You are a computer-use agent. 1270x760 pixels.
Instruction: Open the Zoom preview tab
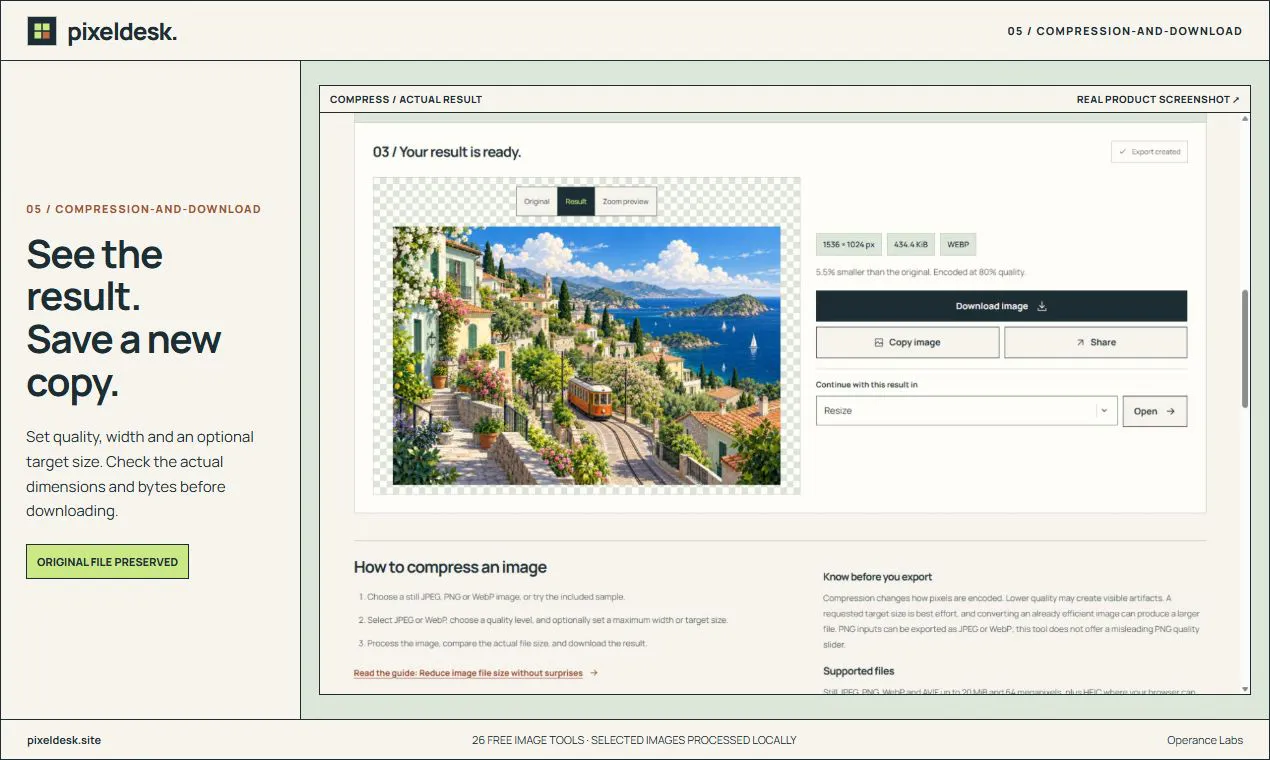(626, 201)
